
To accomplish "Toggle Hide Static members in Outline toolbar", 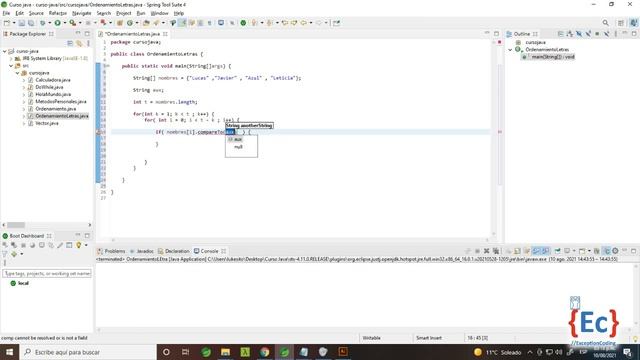I will pos(588,34).
